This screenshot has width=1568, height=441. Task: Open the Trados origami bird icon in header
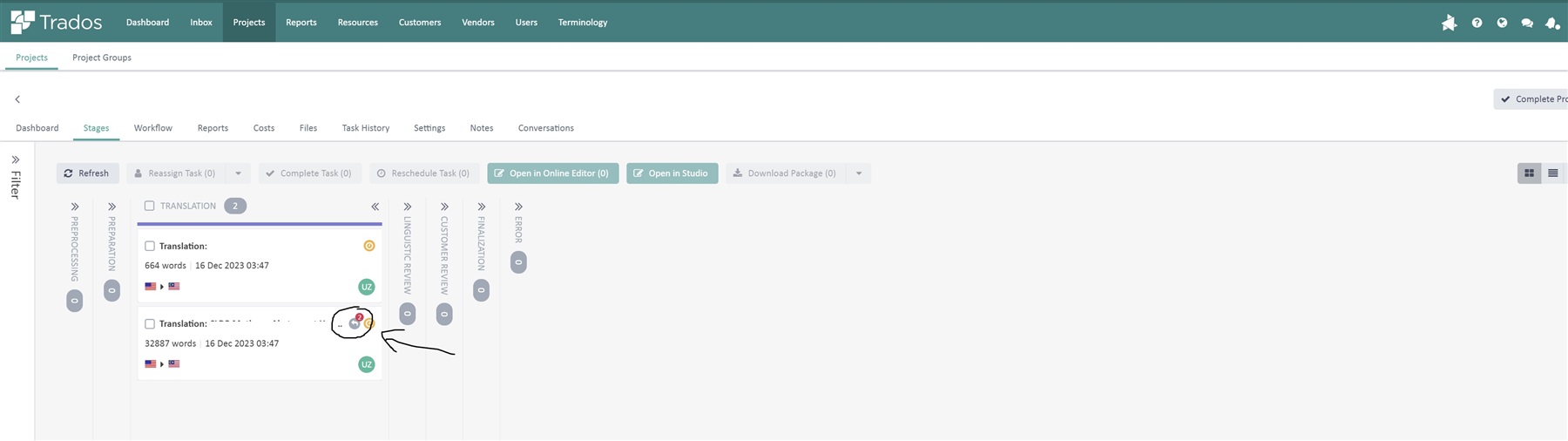click(1450, 23)
